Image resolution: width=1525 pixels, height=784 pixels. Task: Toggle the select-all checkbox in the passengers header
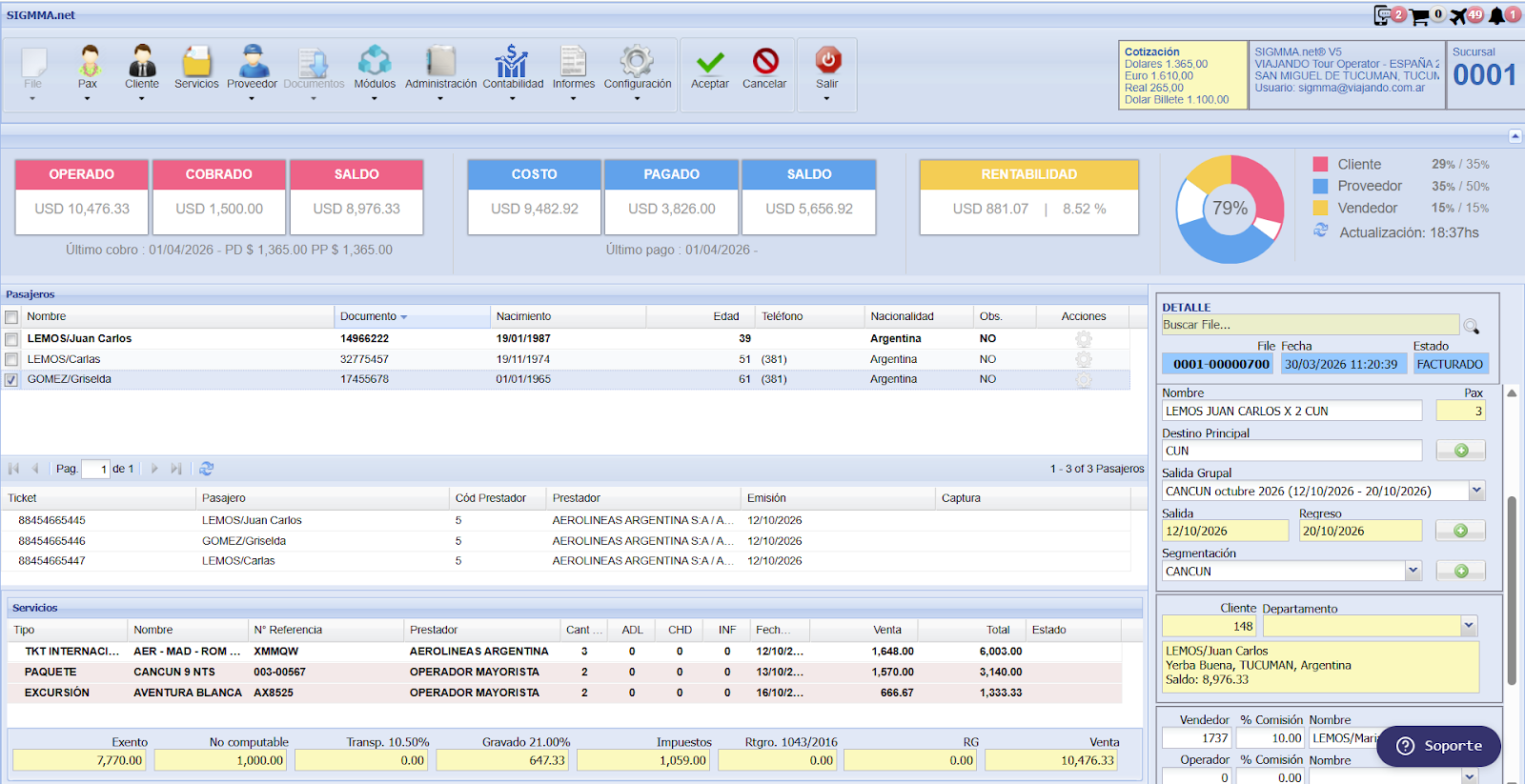pyautogui.click(x=11, y=317)
